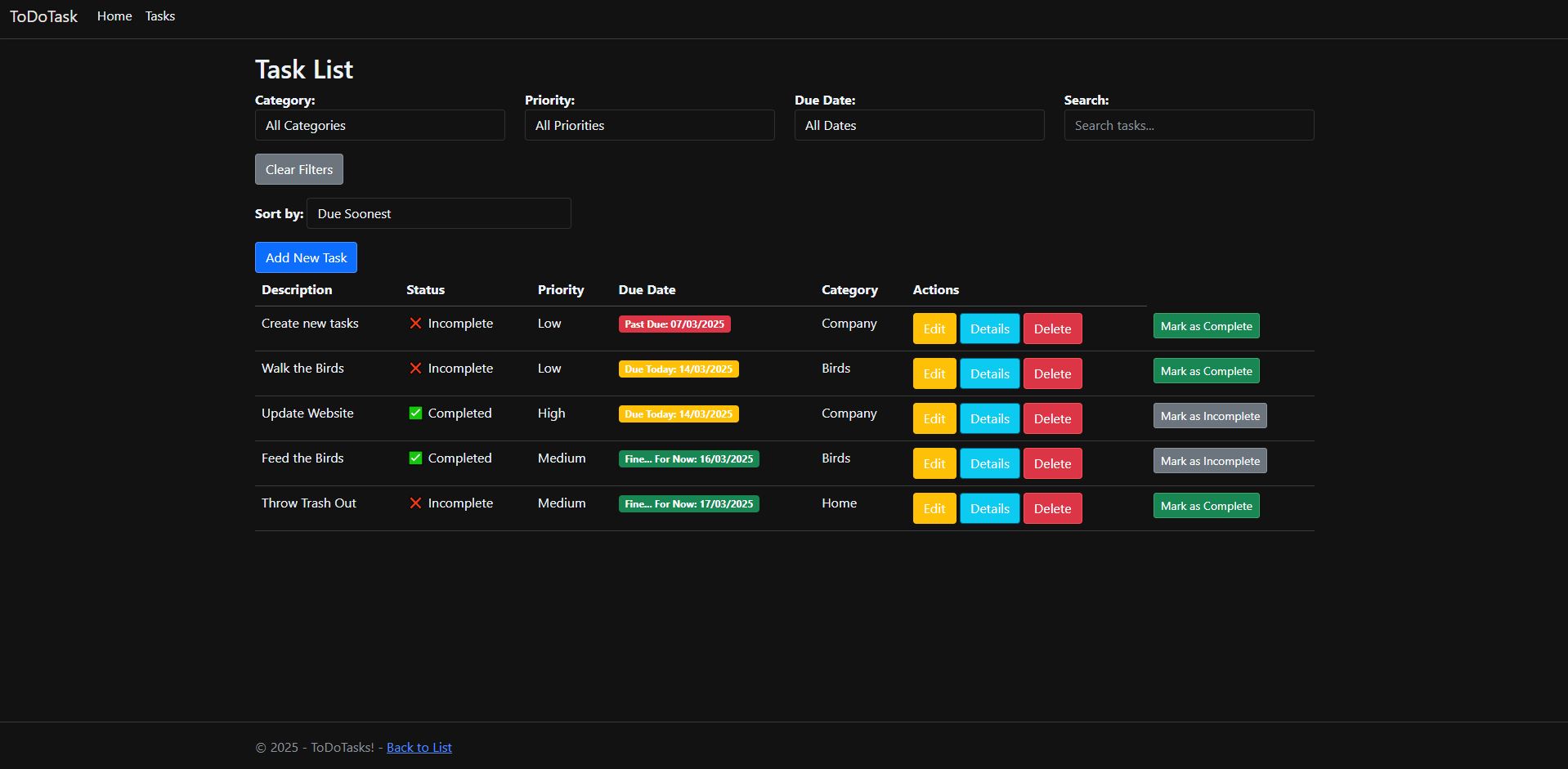Click the red X icon for Throw Trash Out
1568x769 pixels.
coord(415,503)
